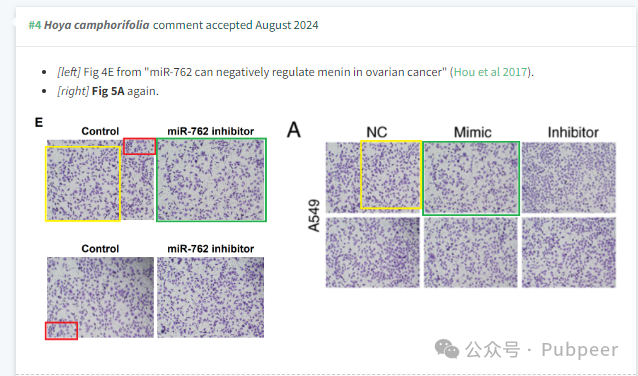Open the #4 comment number link

tap(35, 25)
